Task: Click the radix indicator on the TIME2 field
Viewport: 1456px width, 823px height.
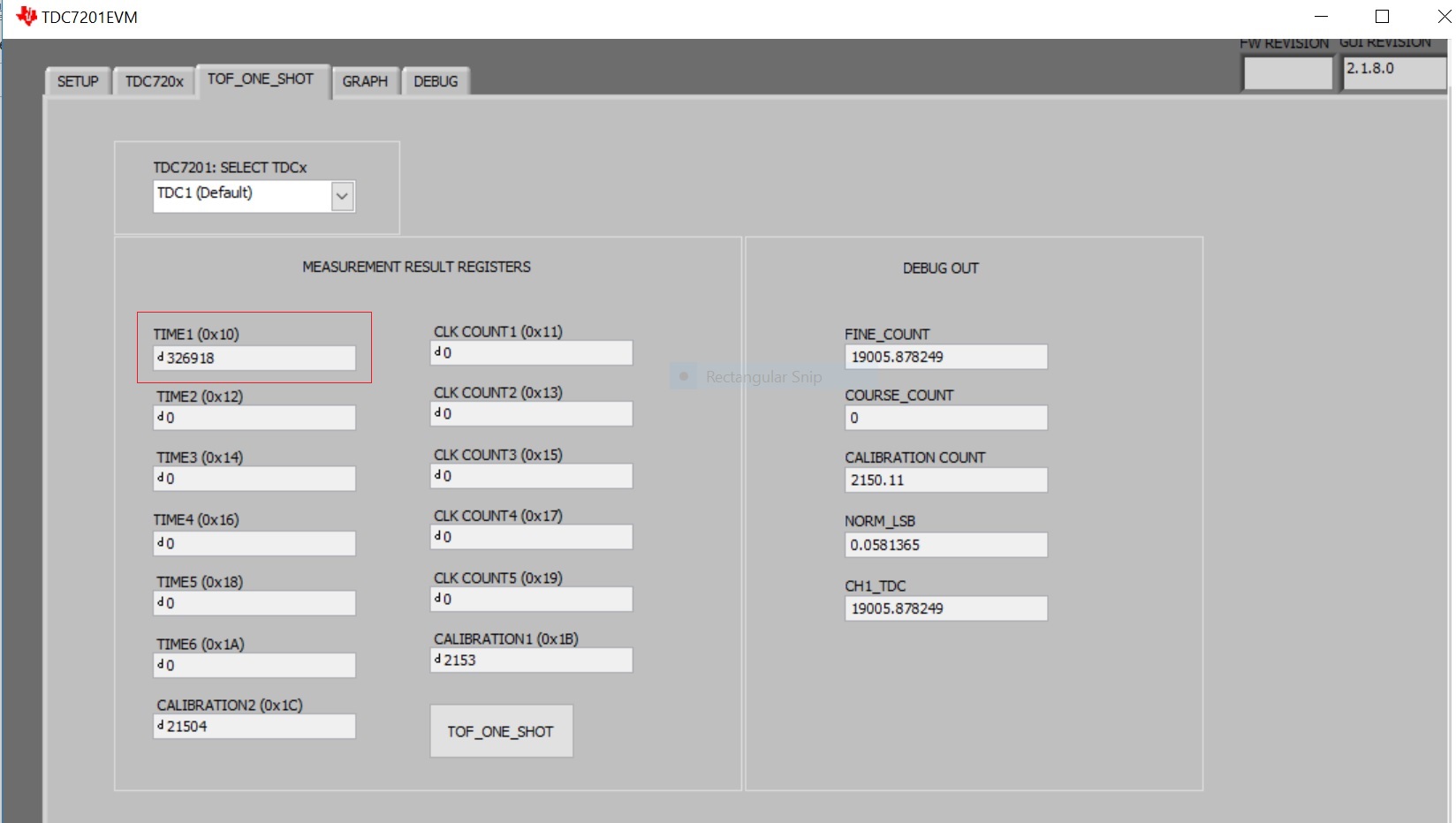Action: pos(160,418)
